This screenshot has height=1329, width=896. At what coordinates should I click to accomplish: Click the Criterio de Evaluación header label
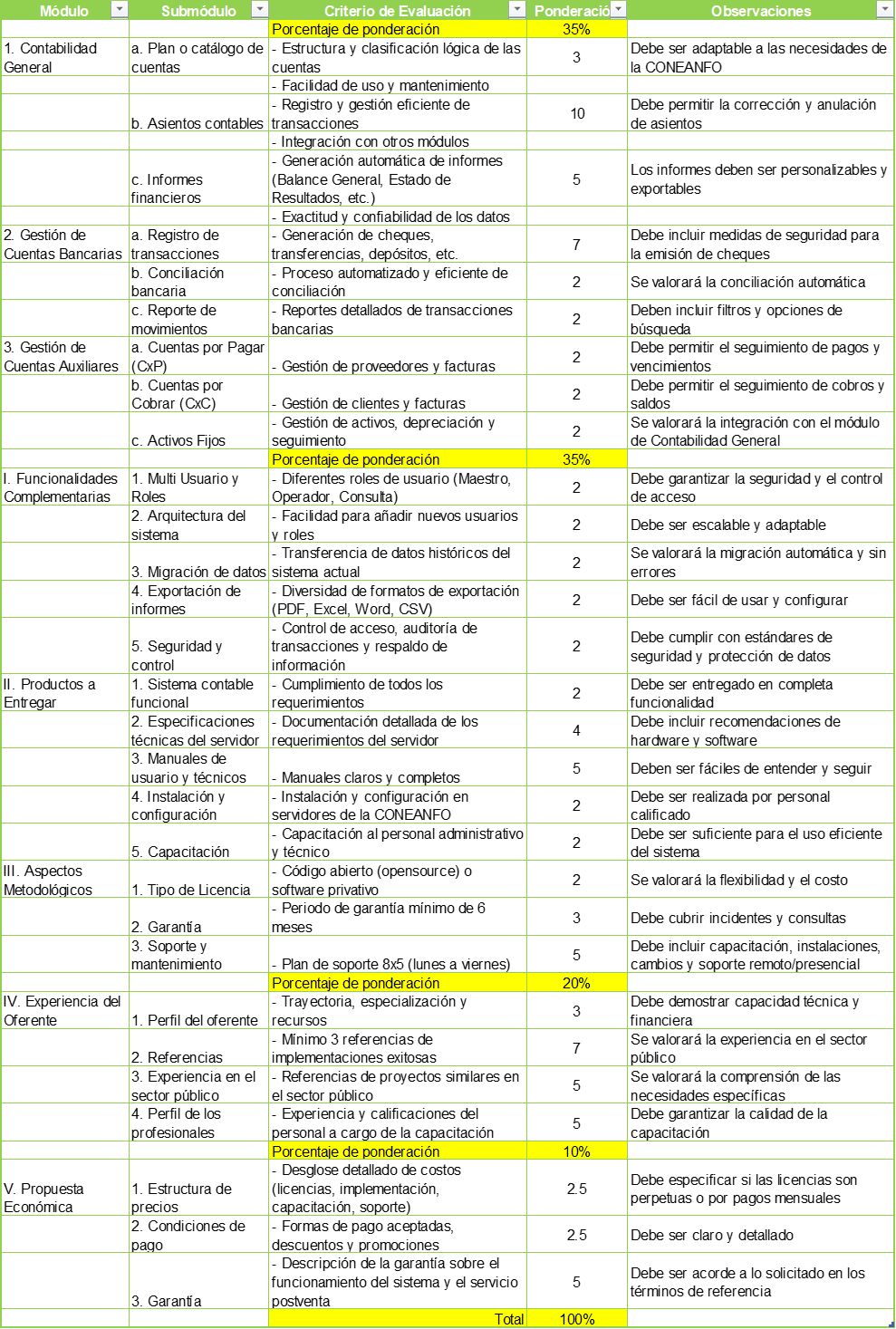(397, 11)
